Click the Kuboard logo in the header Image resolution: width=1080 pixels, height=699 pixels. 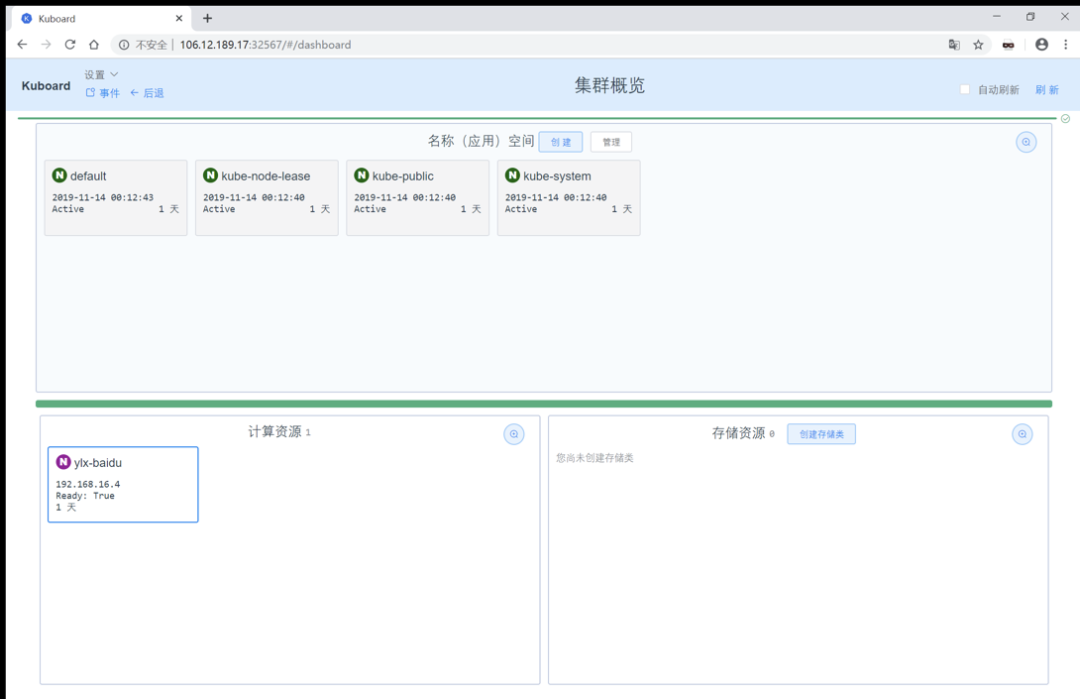coord(45,86)
